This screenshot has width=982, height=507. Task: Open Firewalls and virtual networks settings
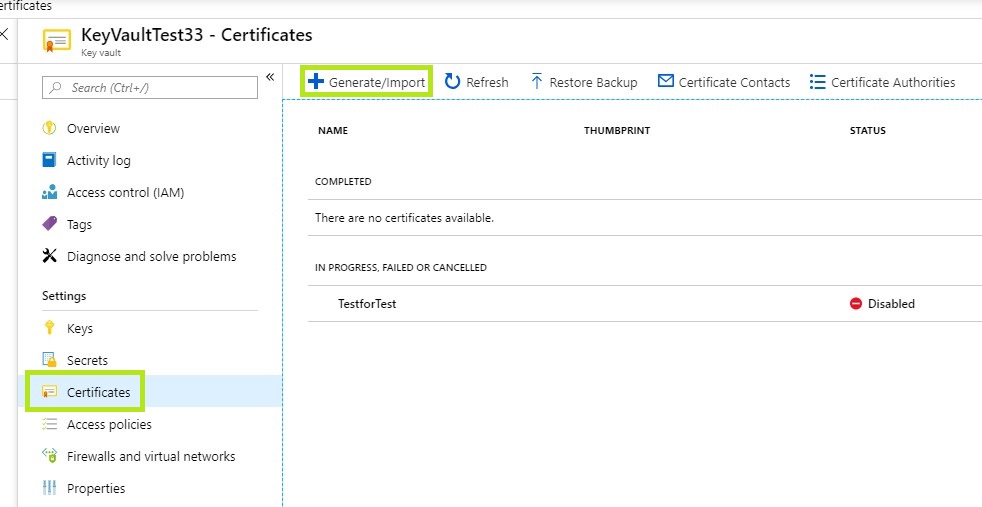tap(151, 456)
